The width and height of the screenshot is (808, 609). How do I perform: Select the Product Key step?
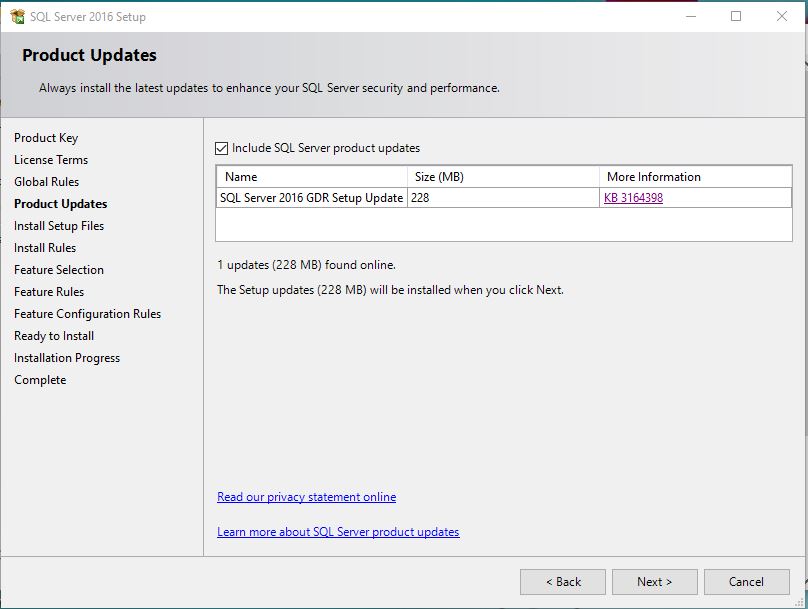(x=47, y=137)
